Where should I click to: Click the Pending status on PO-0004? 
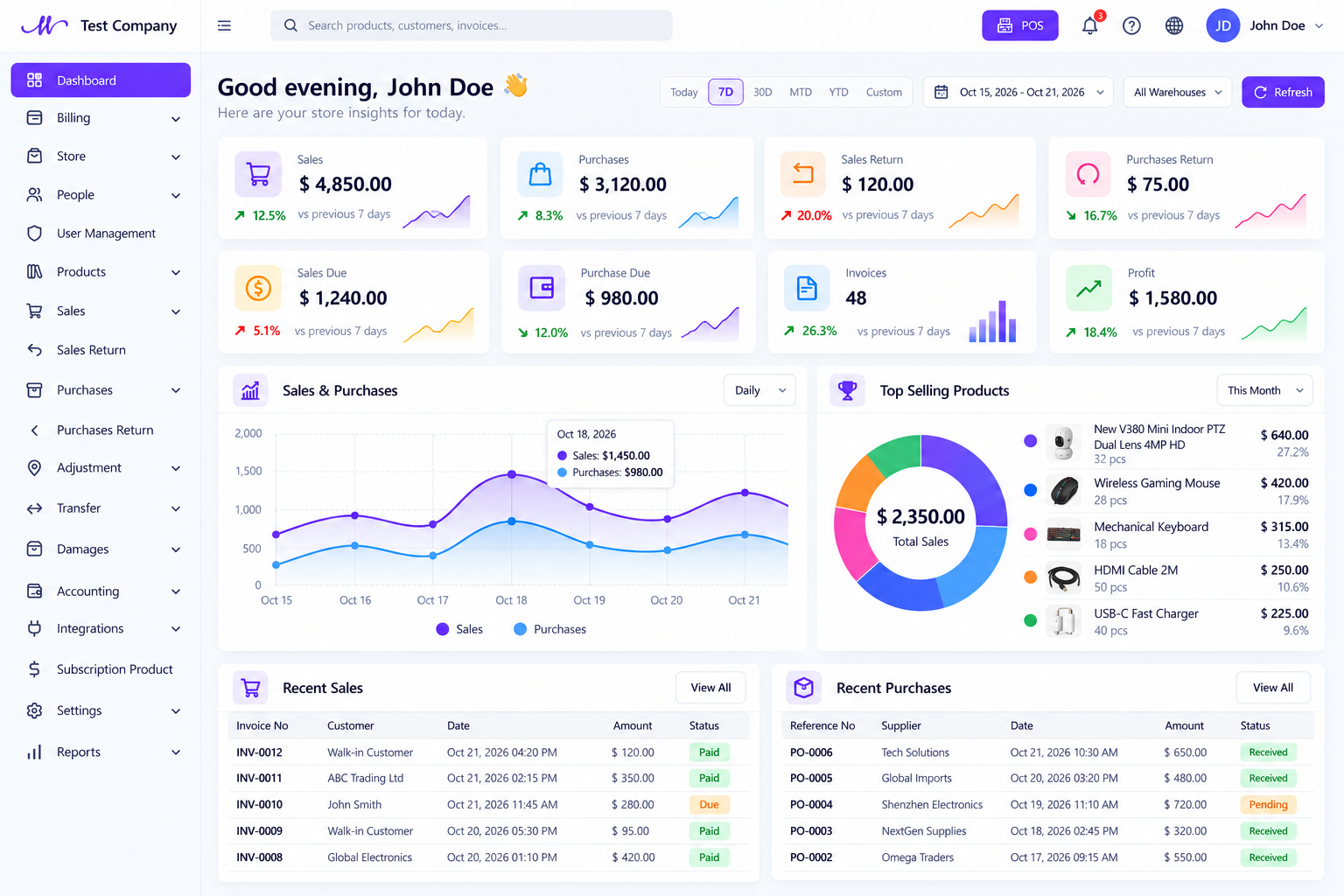[1268, 805]
